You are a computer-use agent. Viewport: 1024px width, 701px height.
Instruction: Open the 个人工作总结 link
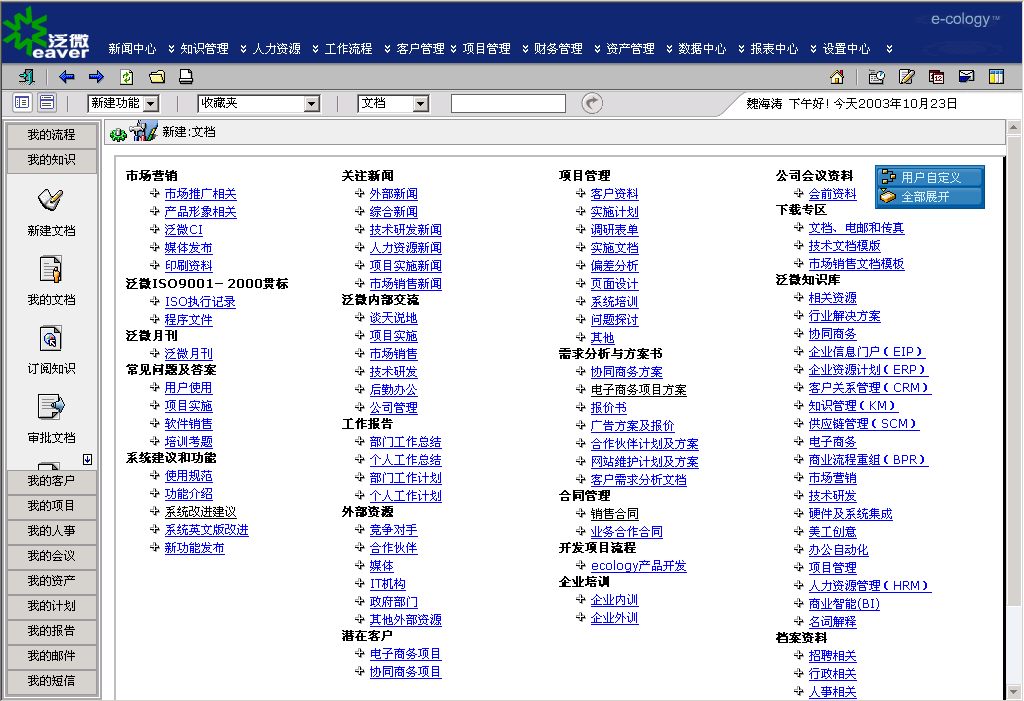[405, 460]
